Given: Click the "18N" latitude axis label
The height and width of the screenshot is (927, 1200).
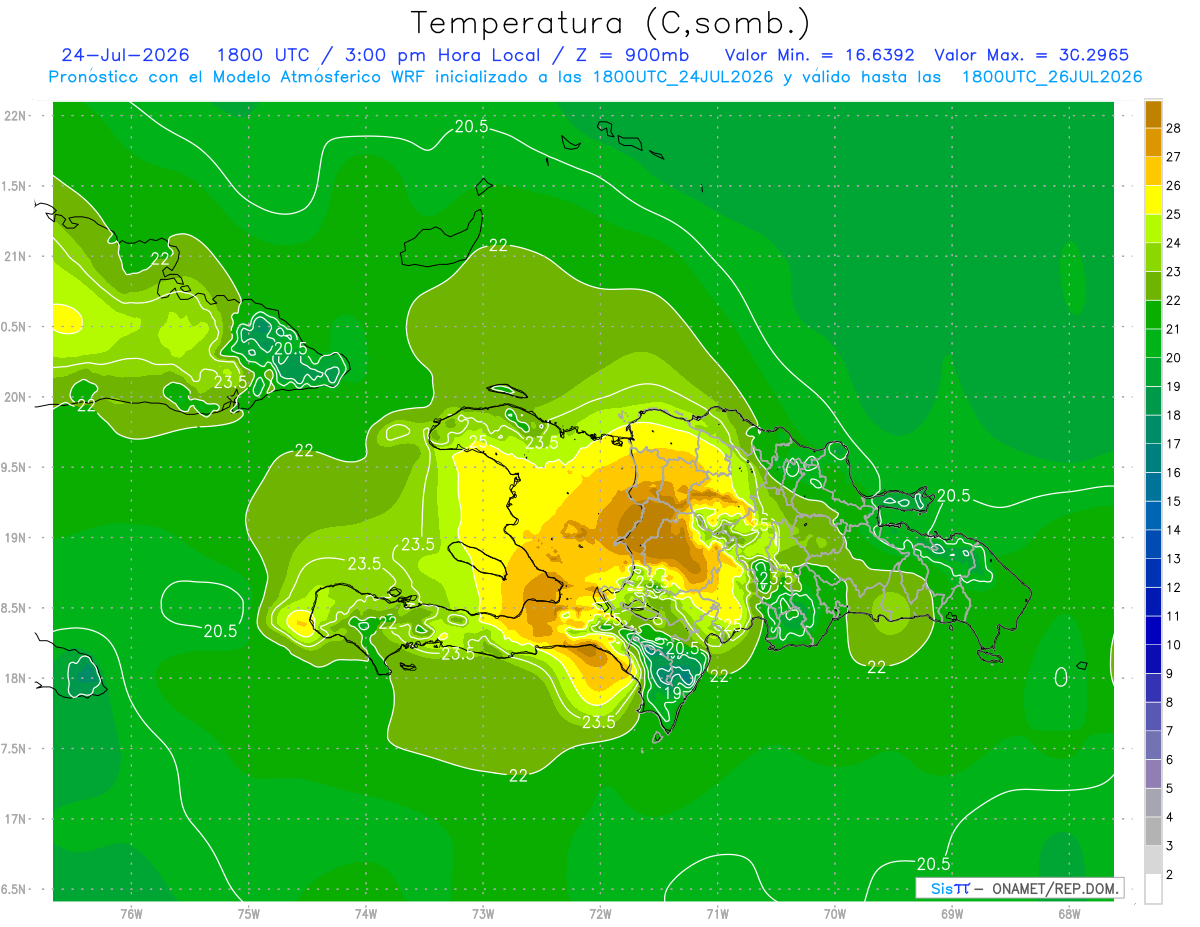Looking at the screenshot, I should pos(15,678).
